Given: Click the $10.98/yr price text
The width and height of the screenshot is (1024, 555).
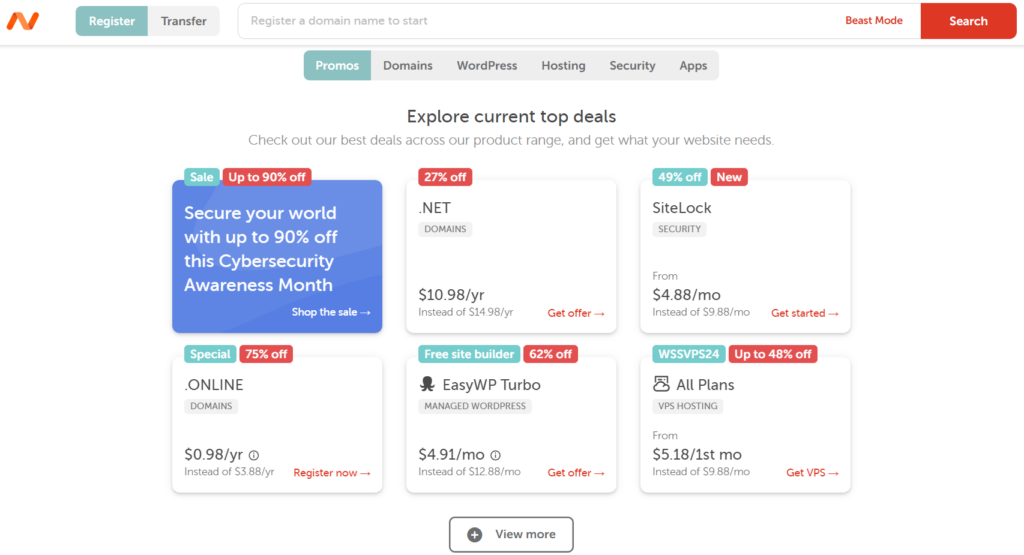Looking at the screenshot, I should (451, 294).
